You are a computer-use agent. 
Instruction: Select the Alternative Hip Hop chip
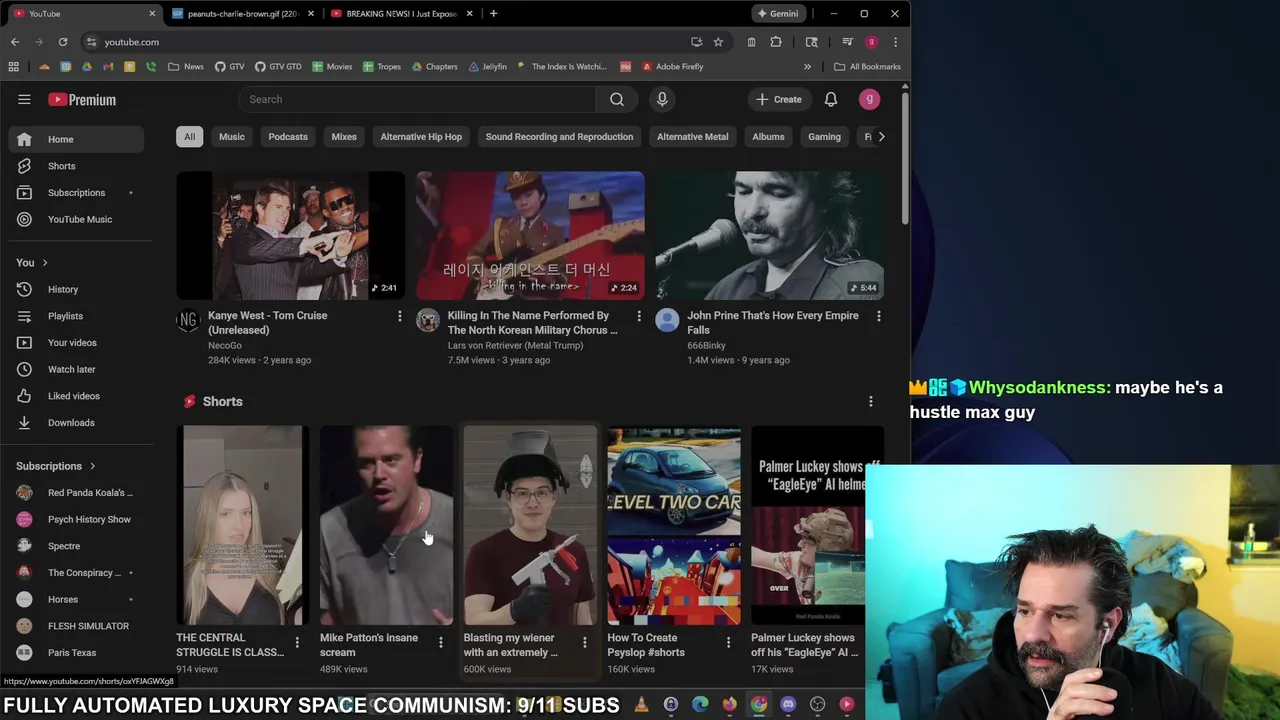pos(421,136)
